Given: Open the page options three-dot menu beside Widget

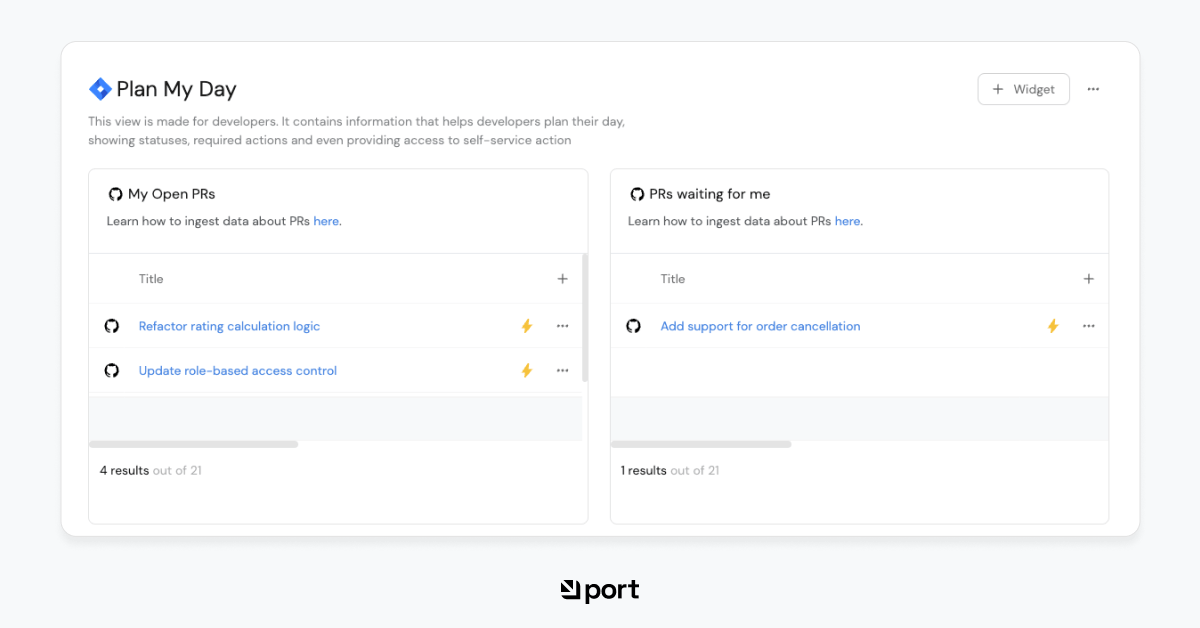Looking at the screenshot, I should tap(1093, 89).
